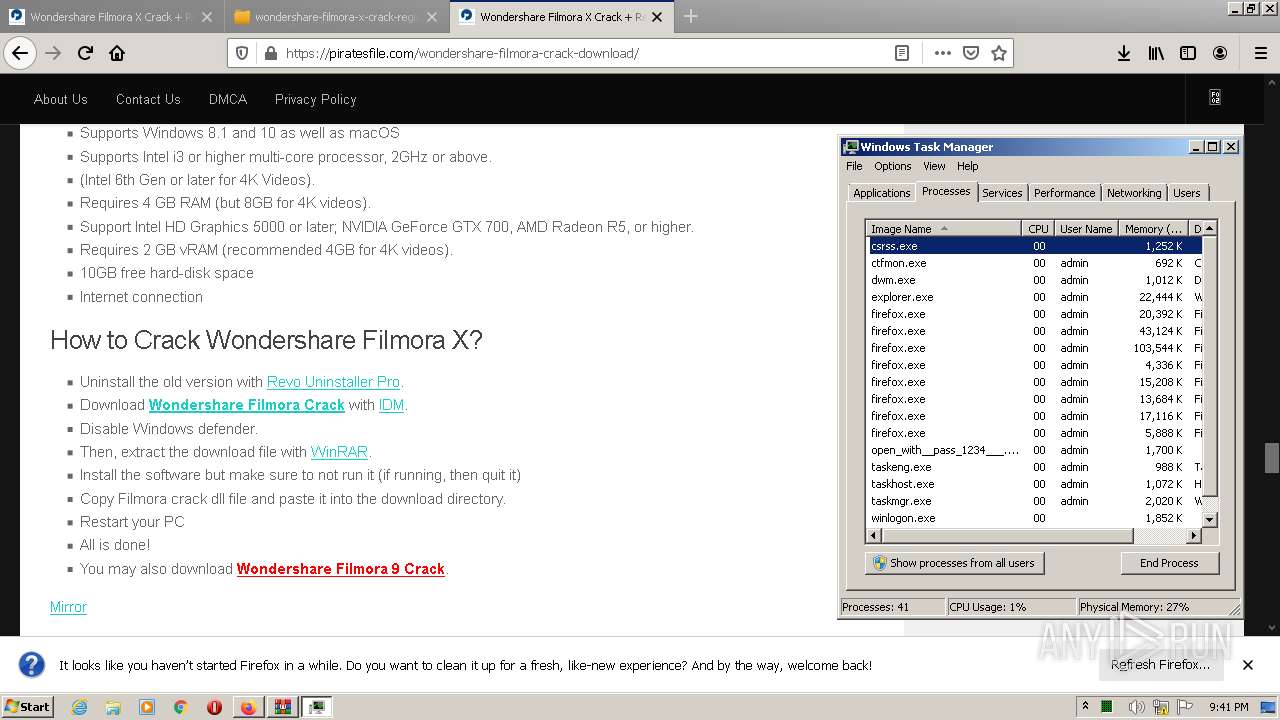This screenshot has height=720, width=1280.
Task: Click Show processes from all users
Action: pyautogui.click(x=954, y=563)
